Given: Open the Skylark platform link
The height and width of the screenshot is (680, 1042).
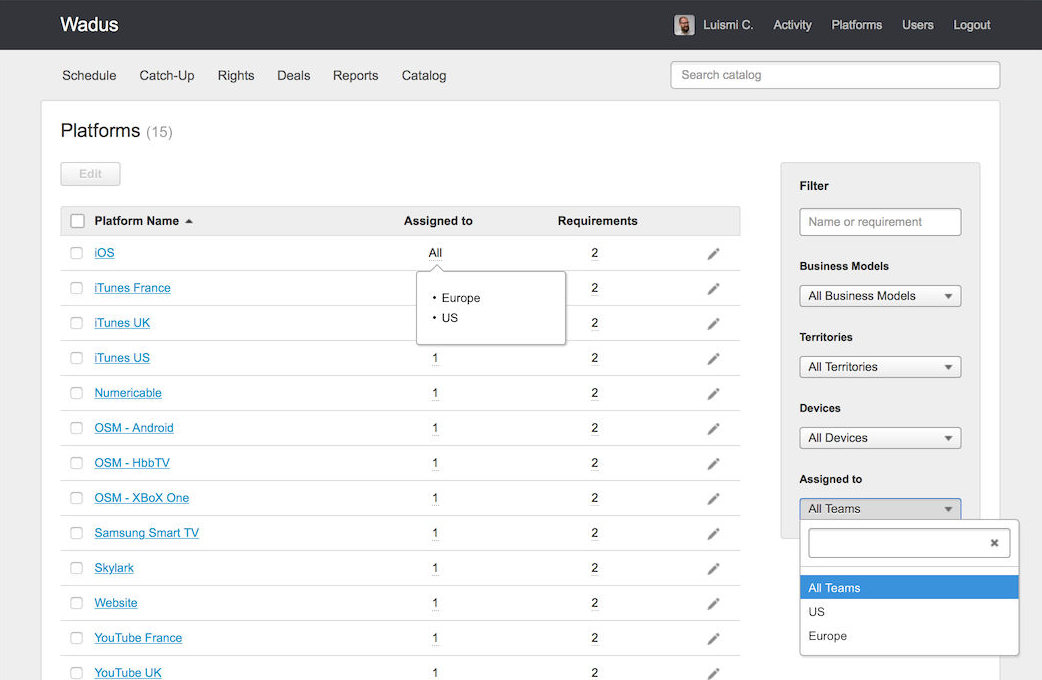Looking at the screenshot, I should pos(114,568).
